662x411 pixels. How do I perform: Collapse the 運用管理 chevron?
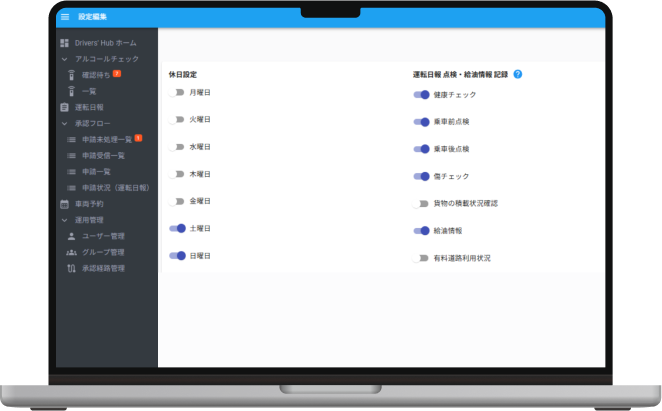64,220
